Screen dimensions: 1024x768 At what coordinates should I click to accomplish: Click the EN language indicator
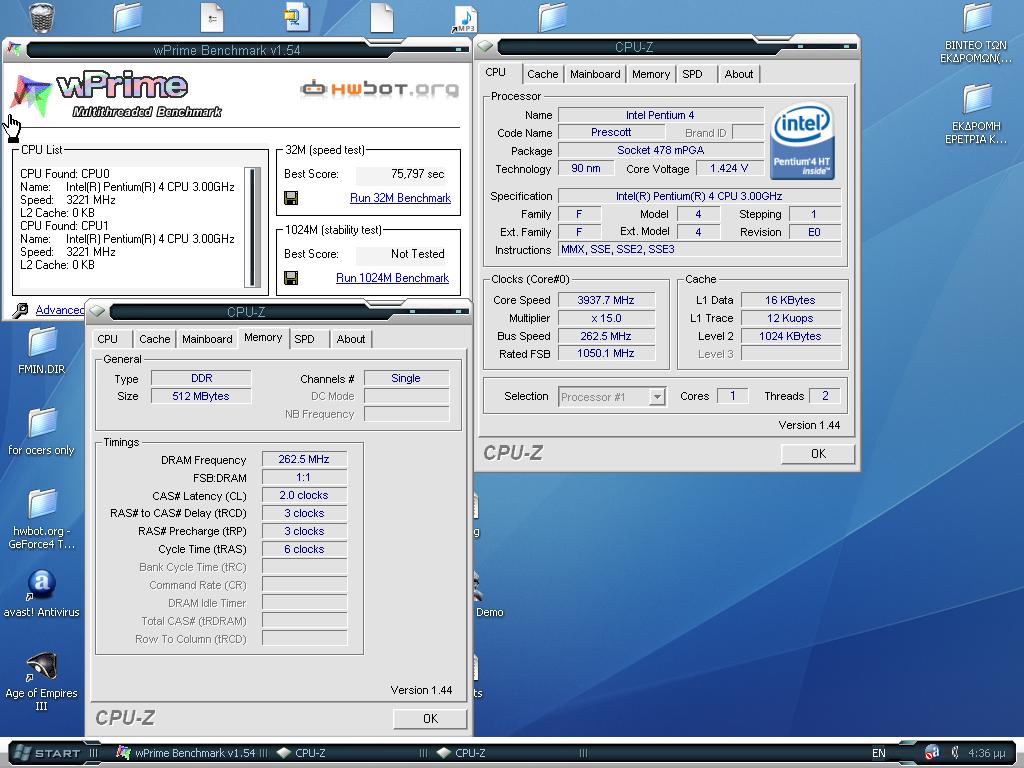pyautogui.click(x=879, y=753)
